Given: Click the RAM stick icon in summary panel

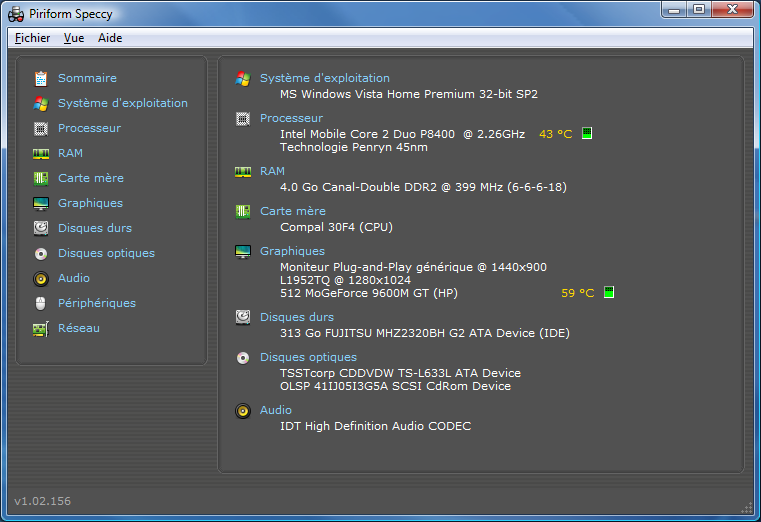Looking at the screenshot, I should 243,172.
